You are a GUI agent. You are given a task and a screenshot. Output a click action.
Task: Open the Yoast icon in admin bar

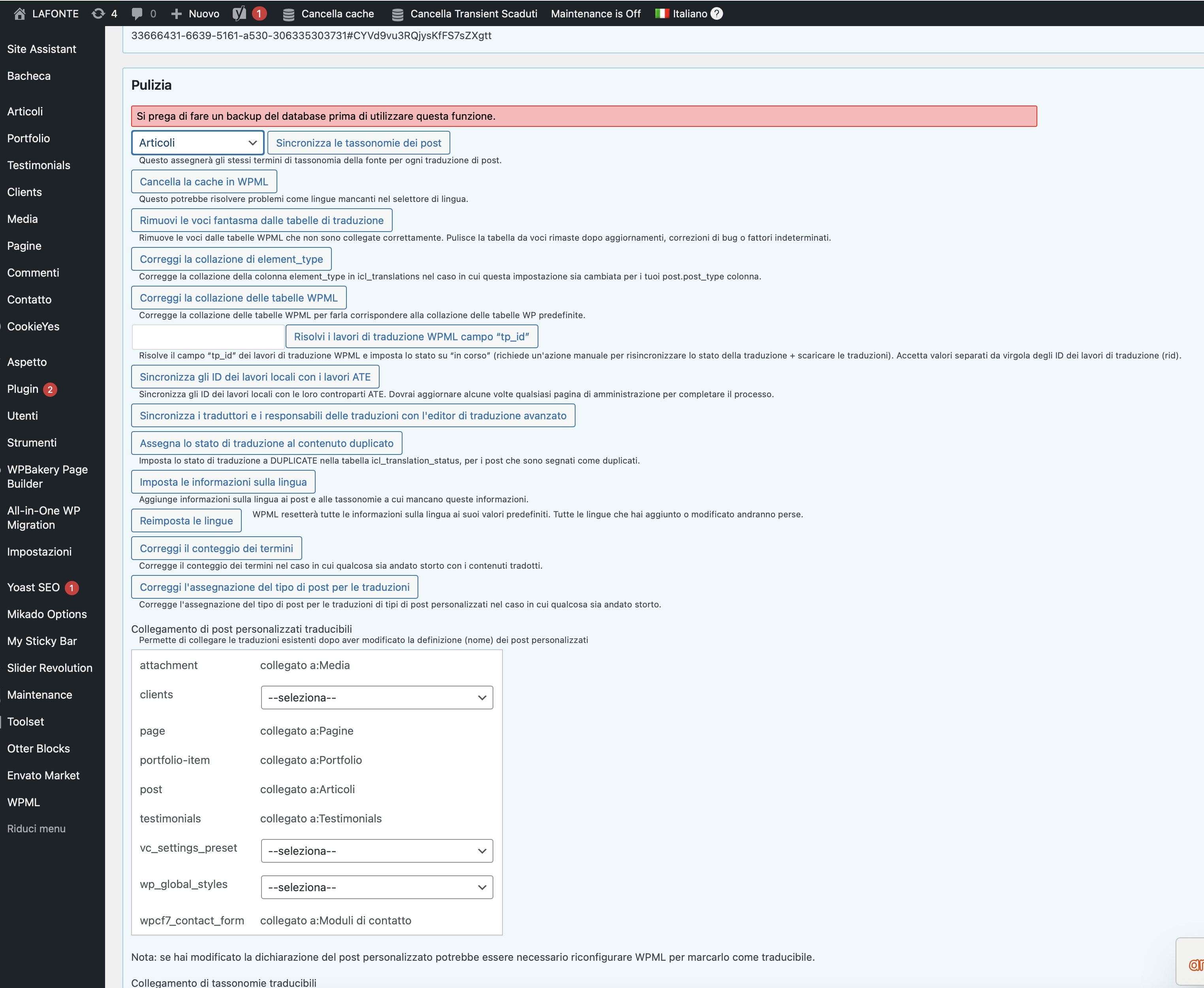tap(239, 14)
